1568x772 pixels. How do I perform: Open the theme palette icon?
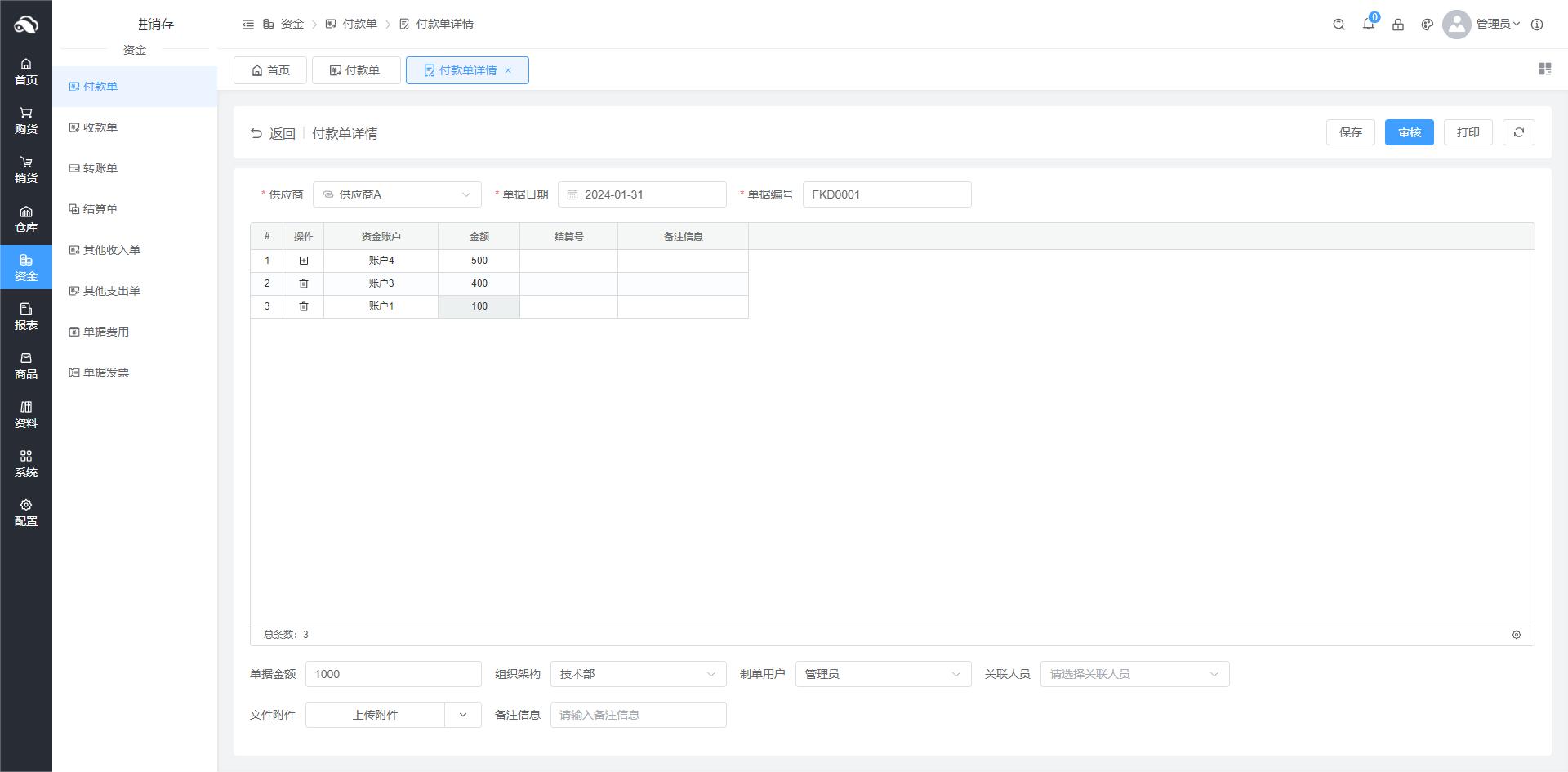pos(1427,25)
